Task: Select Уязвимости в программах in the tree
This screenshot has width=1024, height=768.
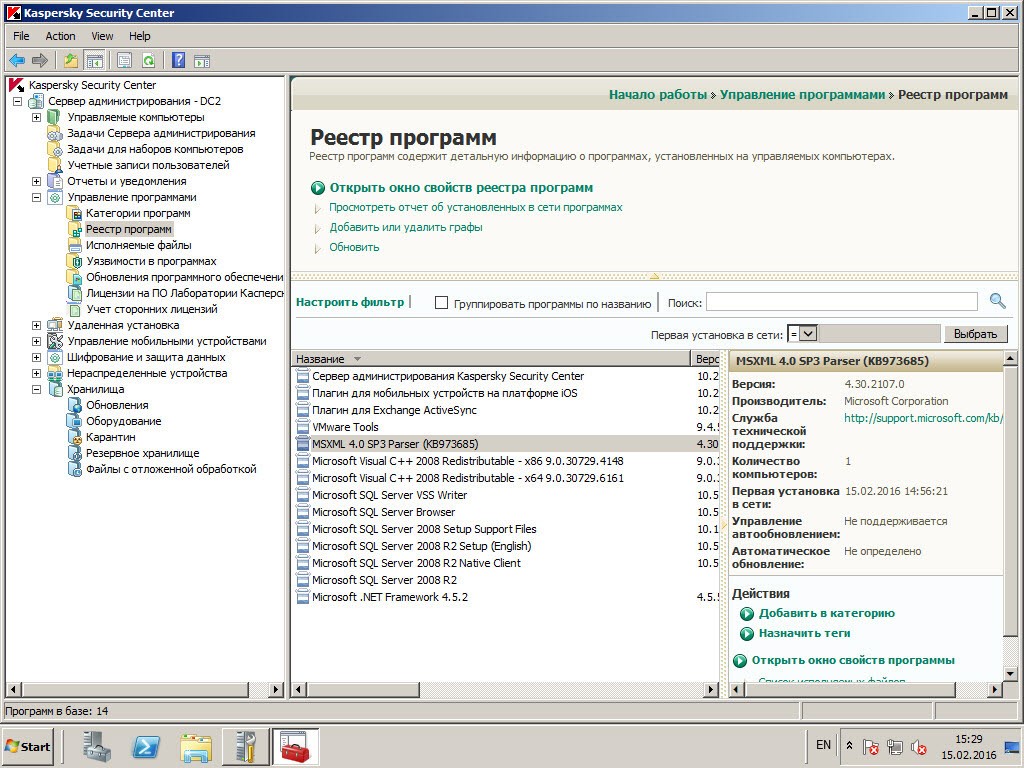Action: 150,261
